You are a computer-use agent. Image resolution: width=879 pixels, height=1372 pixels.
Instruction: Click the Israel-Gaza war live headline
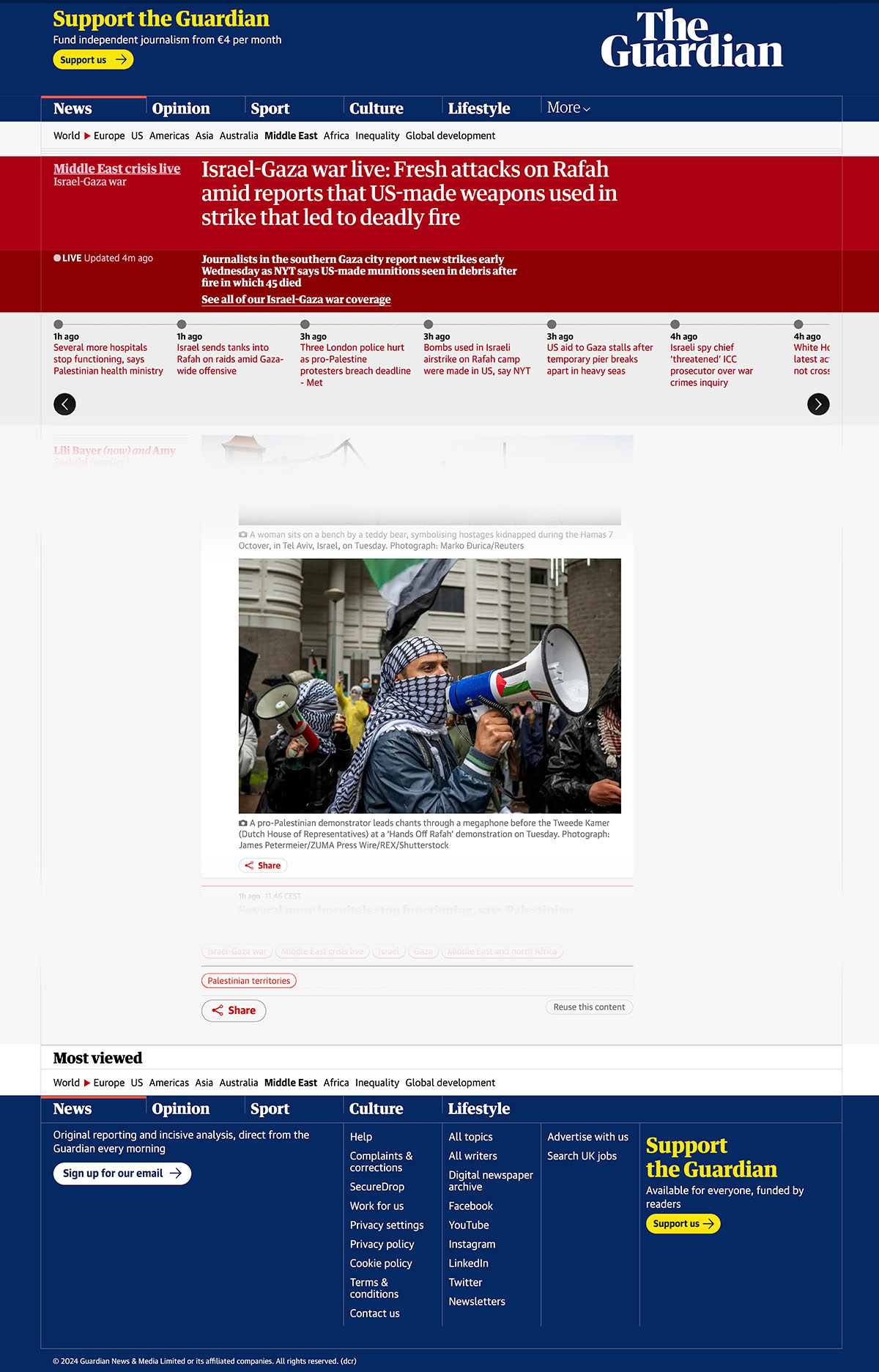pyautogui.click(x=409, y=193)
